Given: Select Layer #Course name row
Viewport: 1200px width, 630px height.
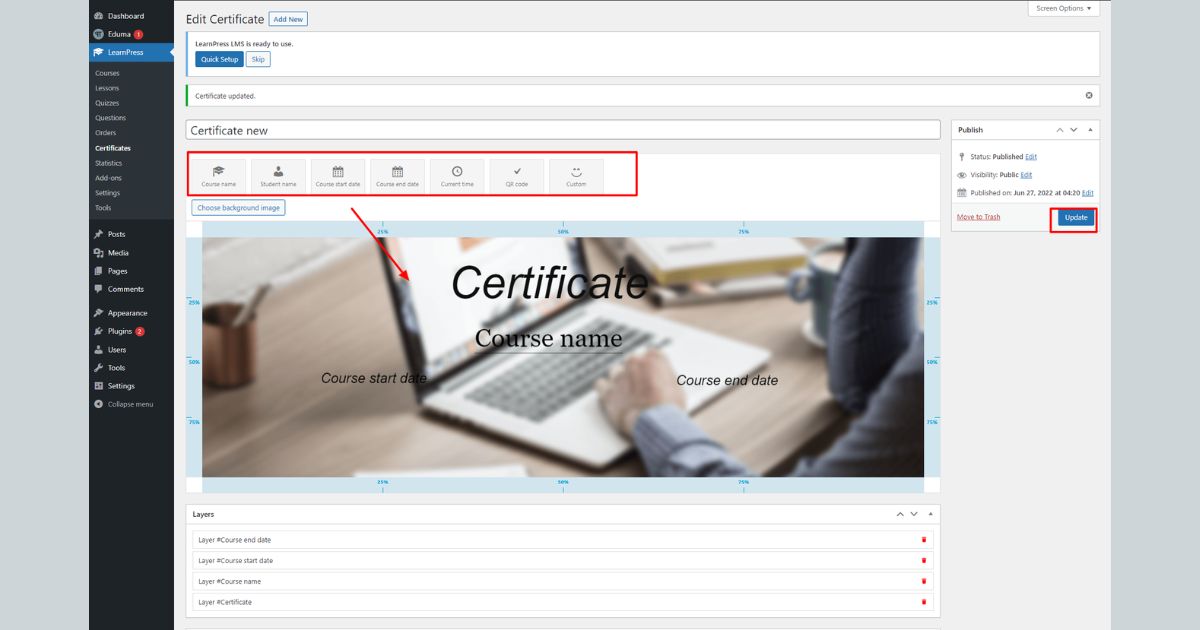Looking at the screenshot, I should 563,581.
